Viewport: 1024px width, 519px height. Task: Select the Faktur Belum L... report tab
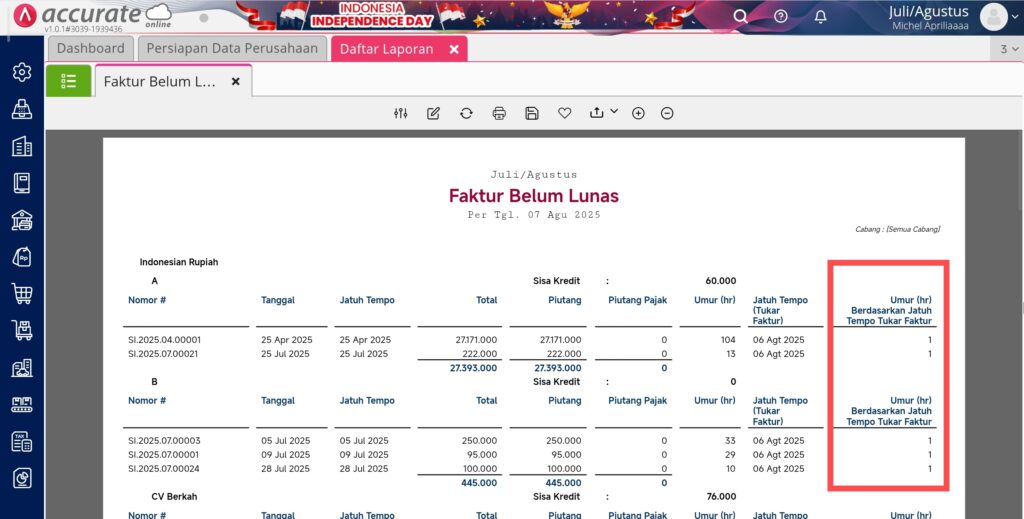159,82
